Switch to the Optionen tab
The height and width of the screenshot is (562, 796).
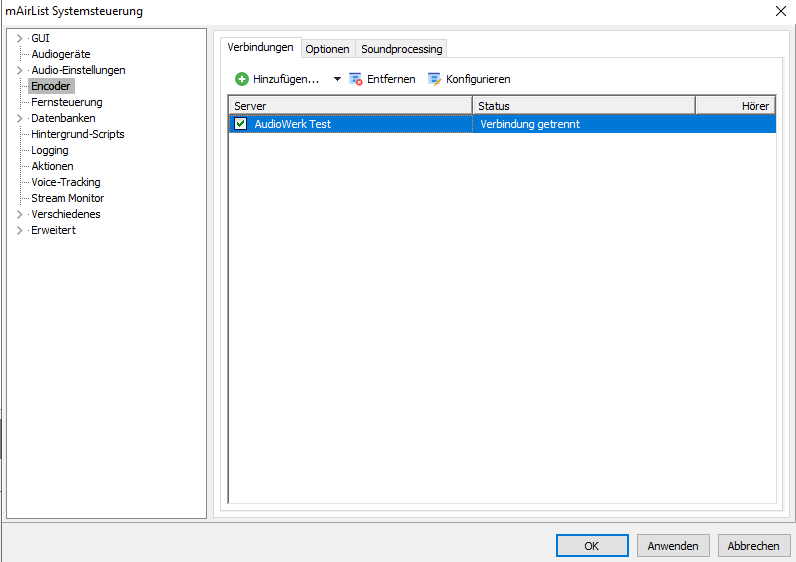coord(327,49)
